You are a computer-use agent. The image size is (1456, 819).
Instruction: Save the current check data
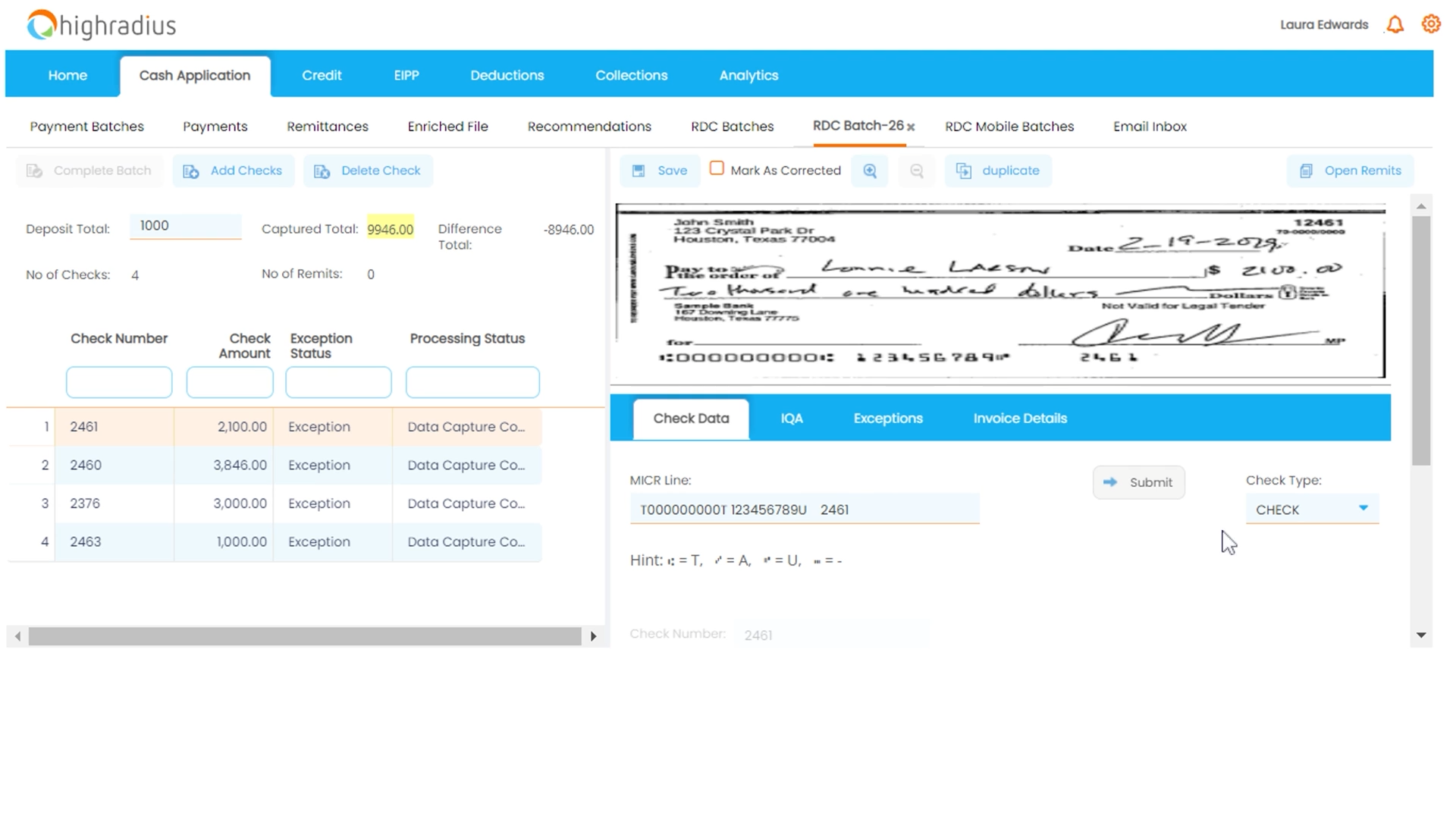(x=659, y=171)
